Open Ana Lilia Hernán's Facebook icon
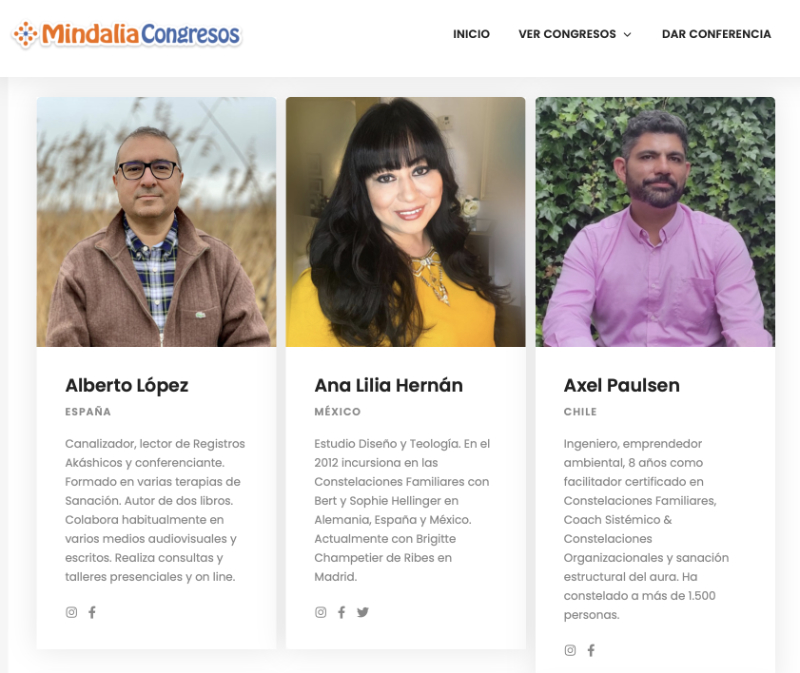The image size is (800, 673). click(341, 612)
